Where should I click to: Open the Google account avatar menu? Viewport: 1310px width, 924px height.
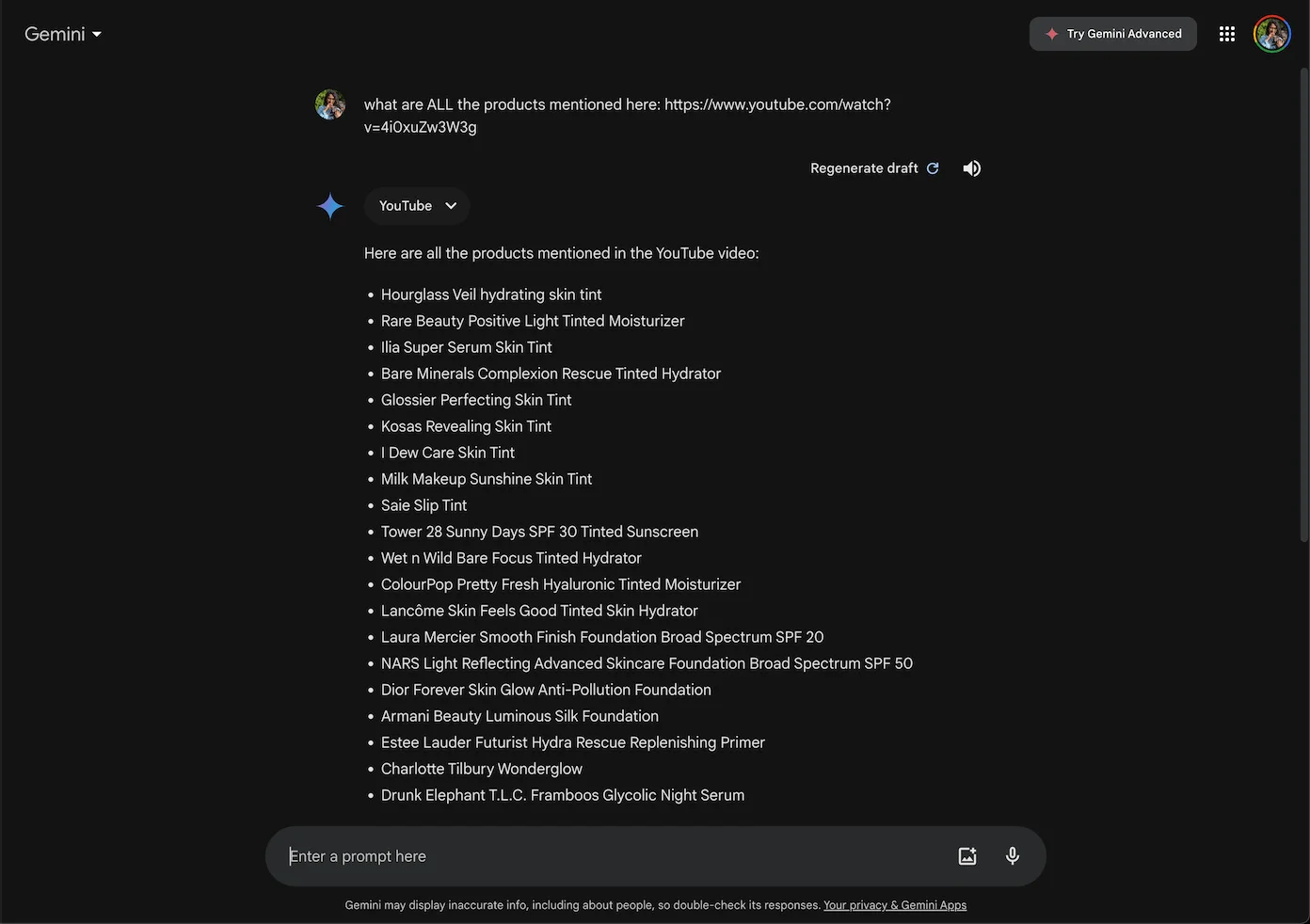[1271, 34]
